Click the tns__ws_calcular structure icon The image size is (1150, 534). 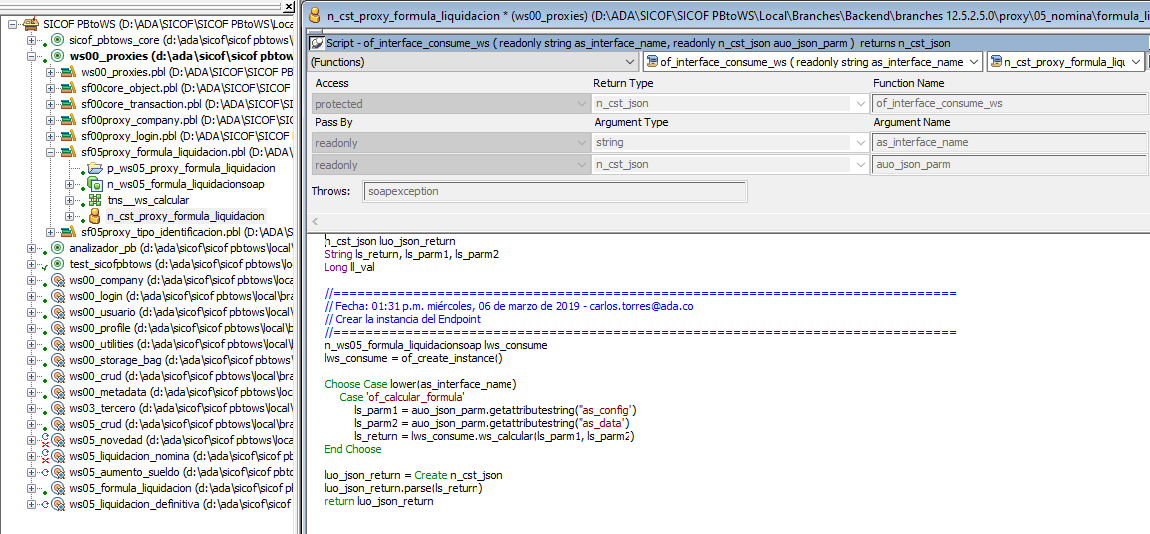[x=95, y=200]
